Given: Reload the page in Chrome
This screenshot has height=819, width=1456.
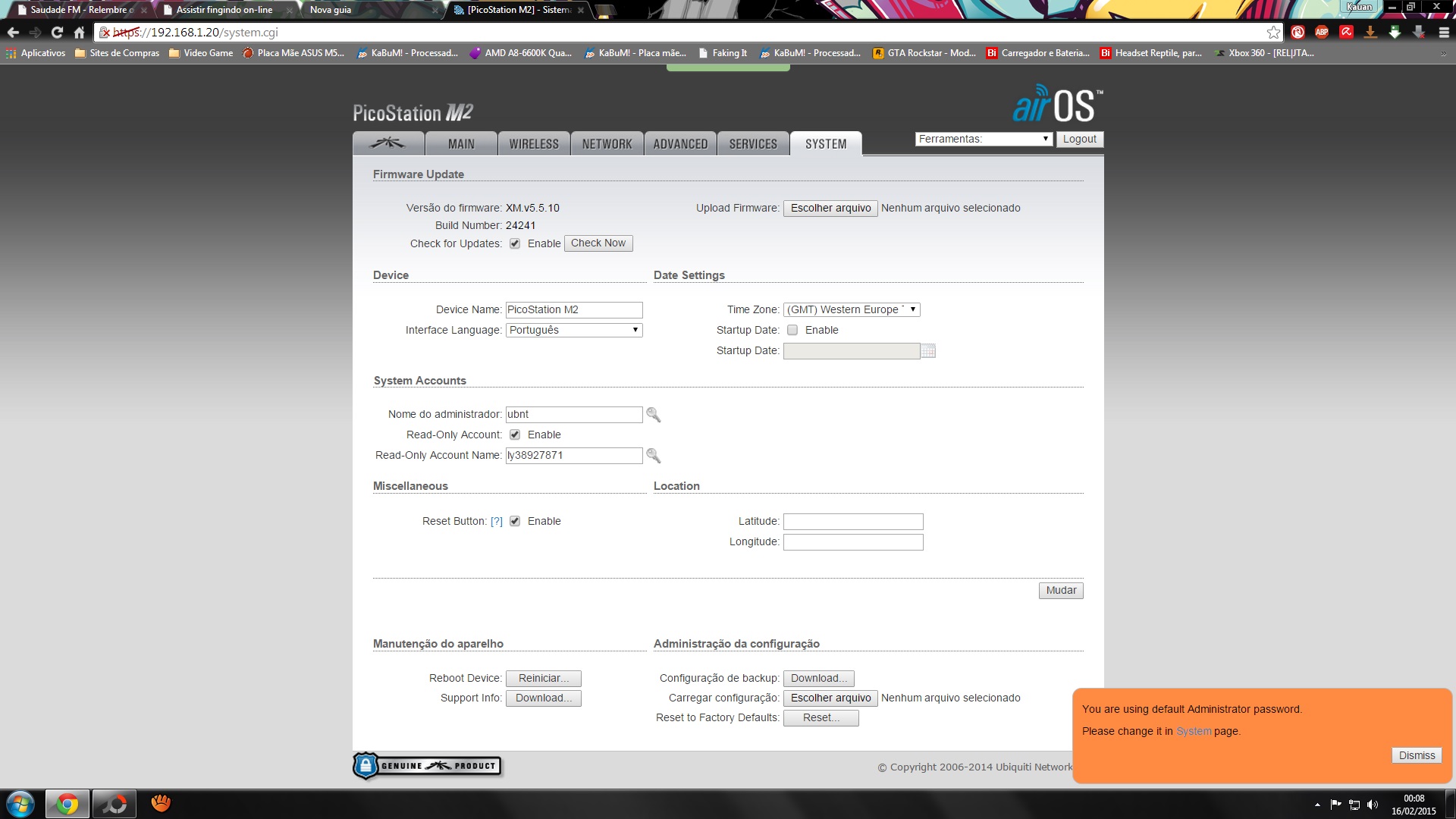Looking at the screenshot, I should point(57,33).
